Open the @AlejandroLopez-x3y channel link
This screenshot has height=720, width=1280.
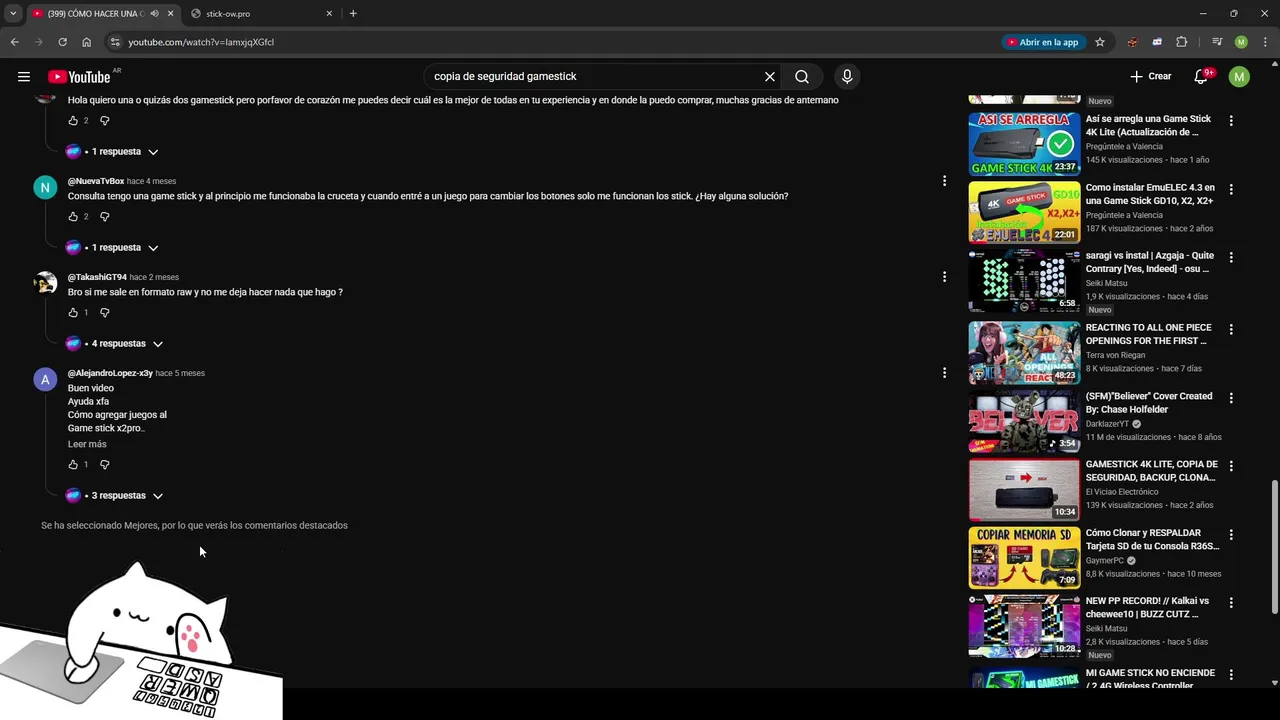click(110, 373)
